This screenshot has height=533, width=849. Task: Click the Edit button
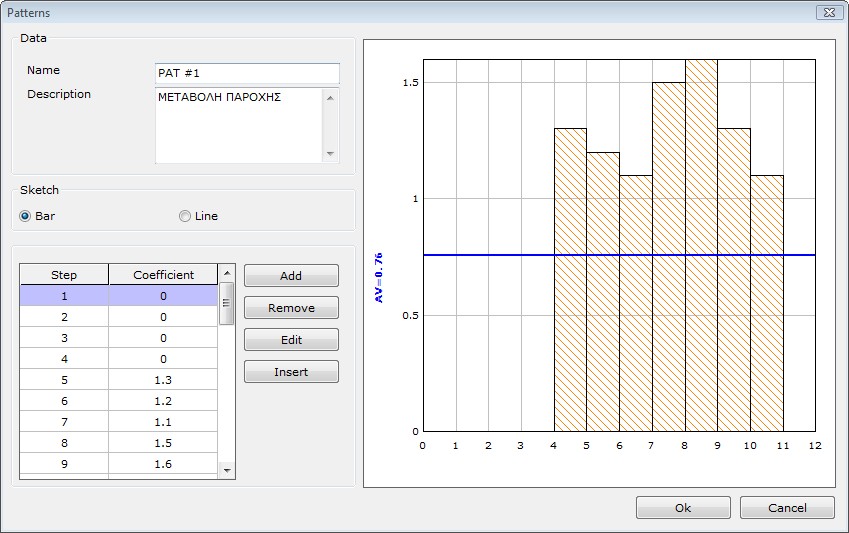point(291,340)
